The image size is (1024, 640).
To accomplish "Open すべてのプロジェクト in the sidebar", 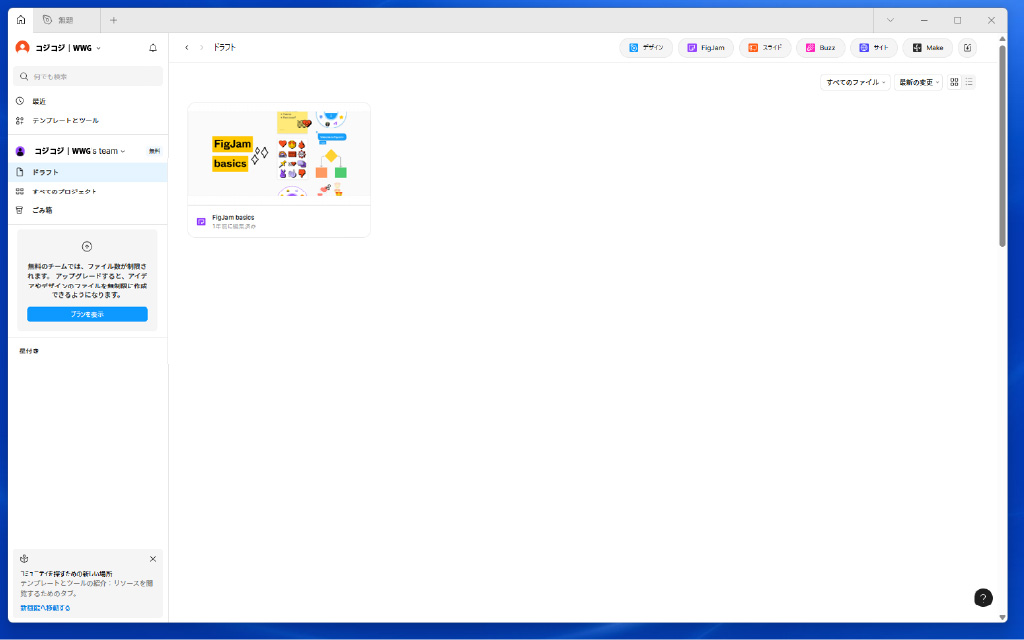I will click(x=64, y=191).
